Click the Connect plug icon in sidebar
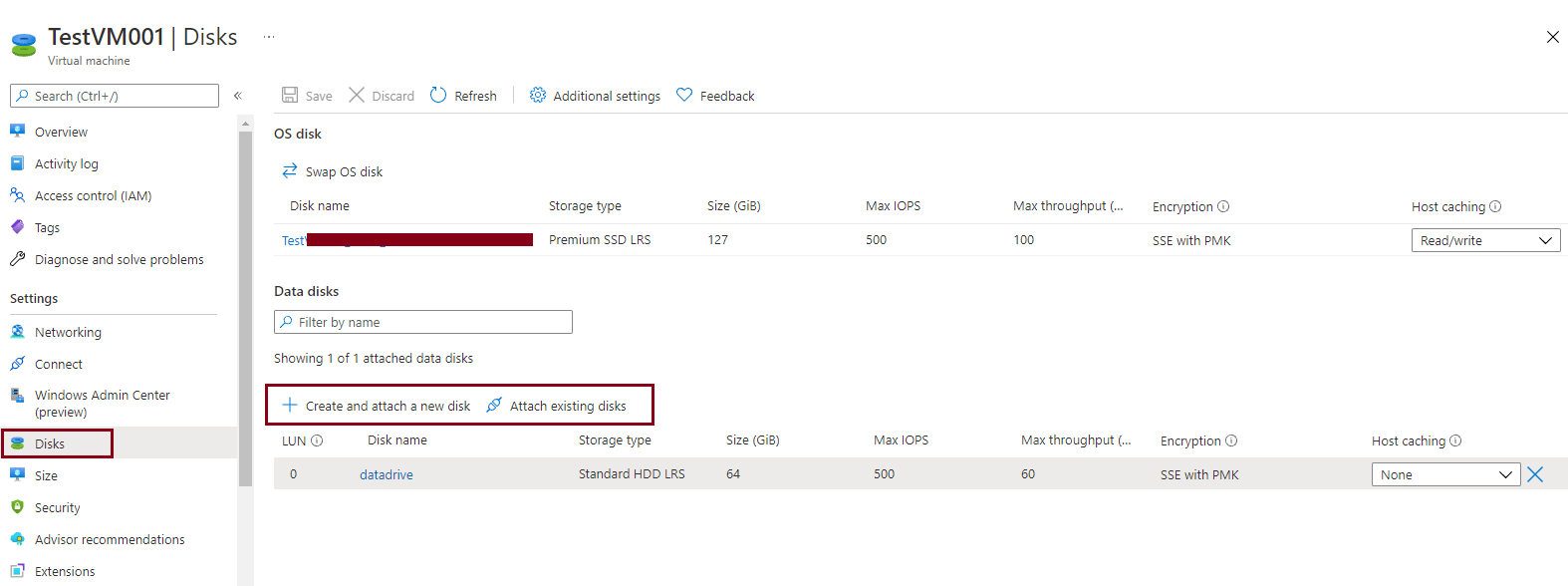The image size is (1568, 586). [17, 363]
